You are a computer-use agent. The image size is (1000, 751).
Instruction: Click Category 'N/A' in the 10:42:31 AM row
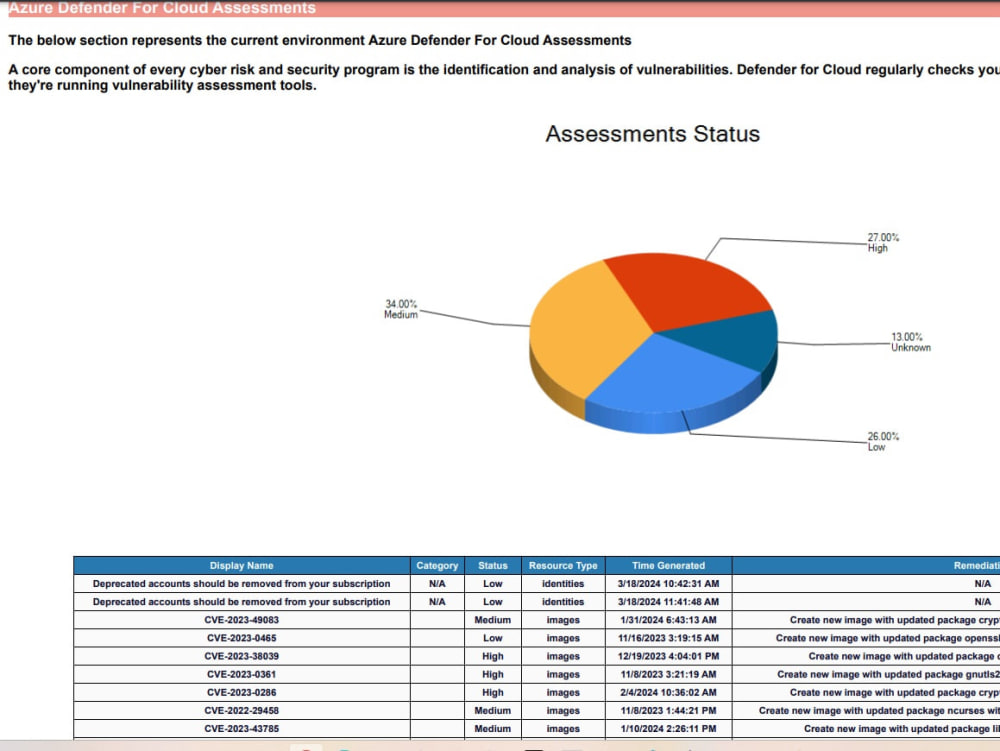437,583
